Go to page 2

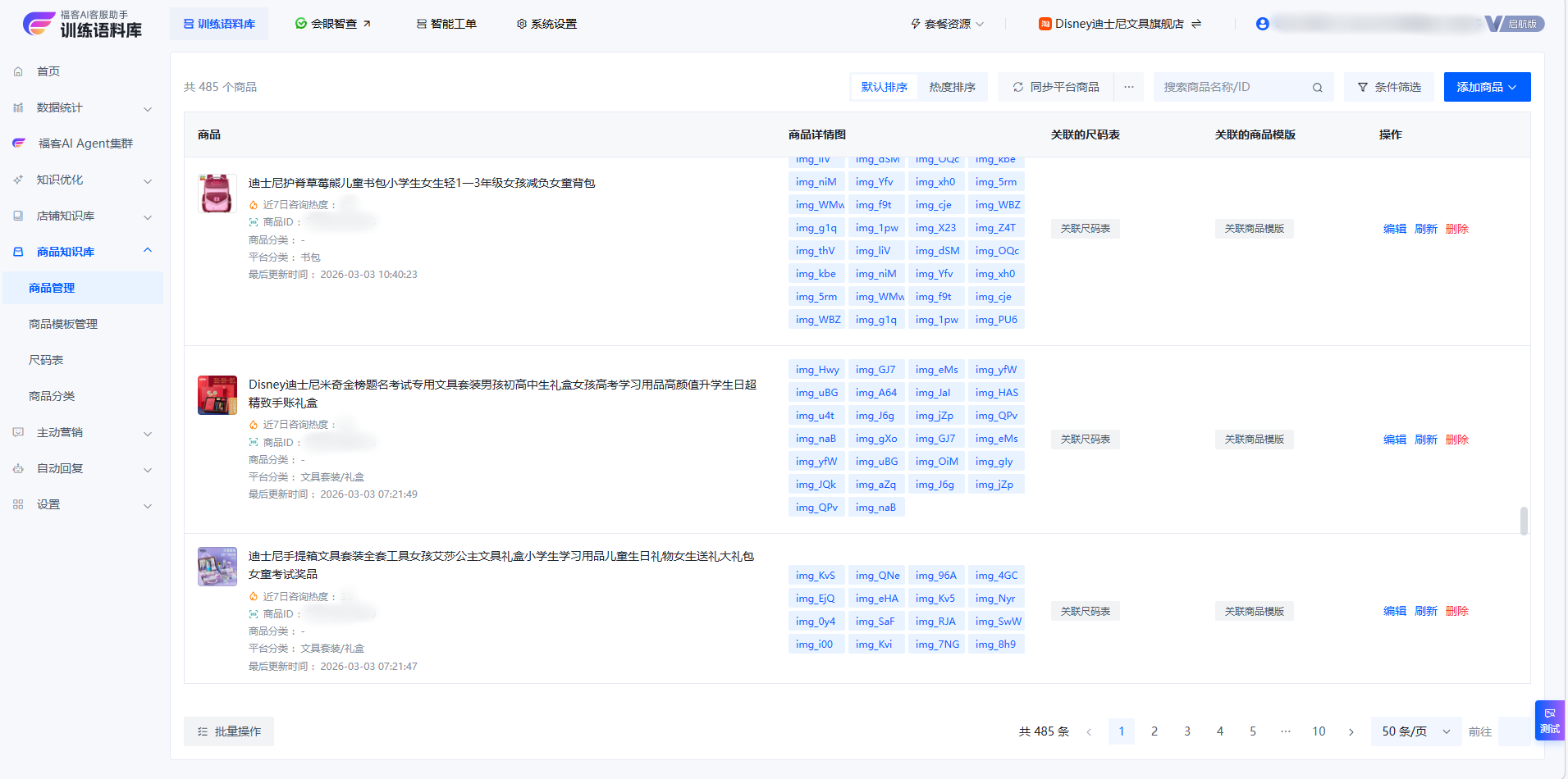(1154, 731)
